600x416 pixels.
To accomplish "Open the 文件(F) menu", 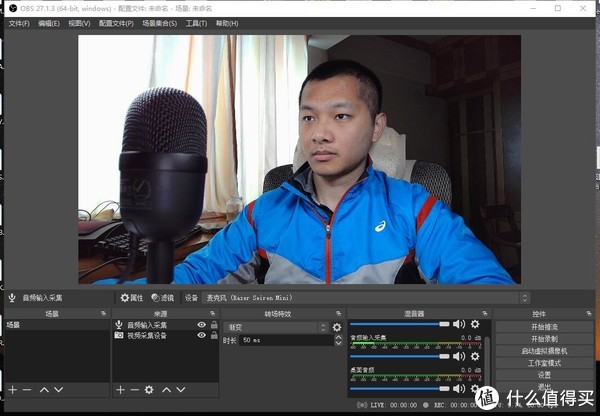I will pos(19,23).
